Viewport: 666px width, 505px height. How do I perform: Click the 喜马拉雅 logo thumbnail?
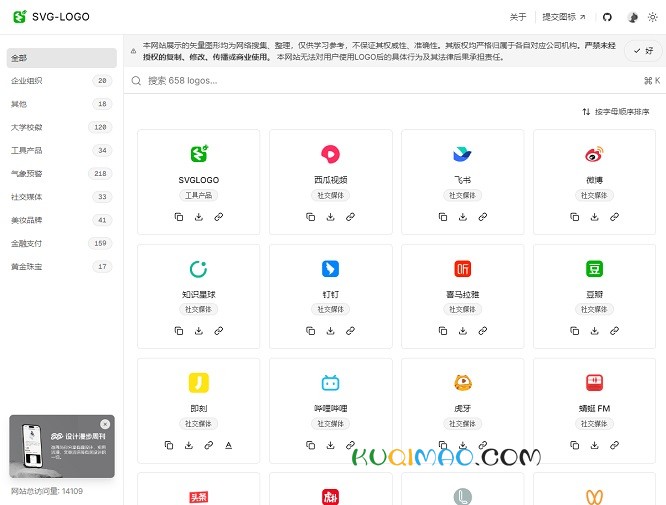[462, 268]
